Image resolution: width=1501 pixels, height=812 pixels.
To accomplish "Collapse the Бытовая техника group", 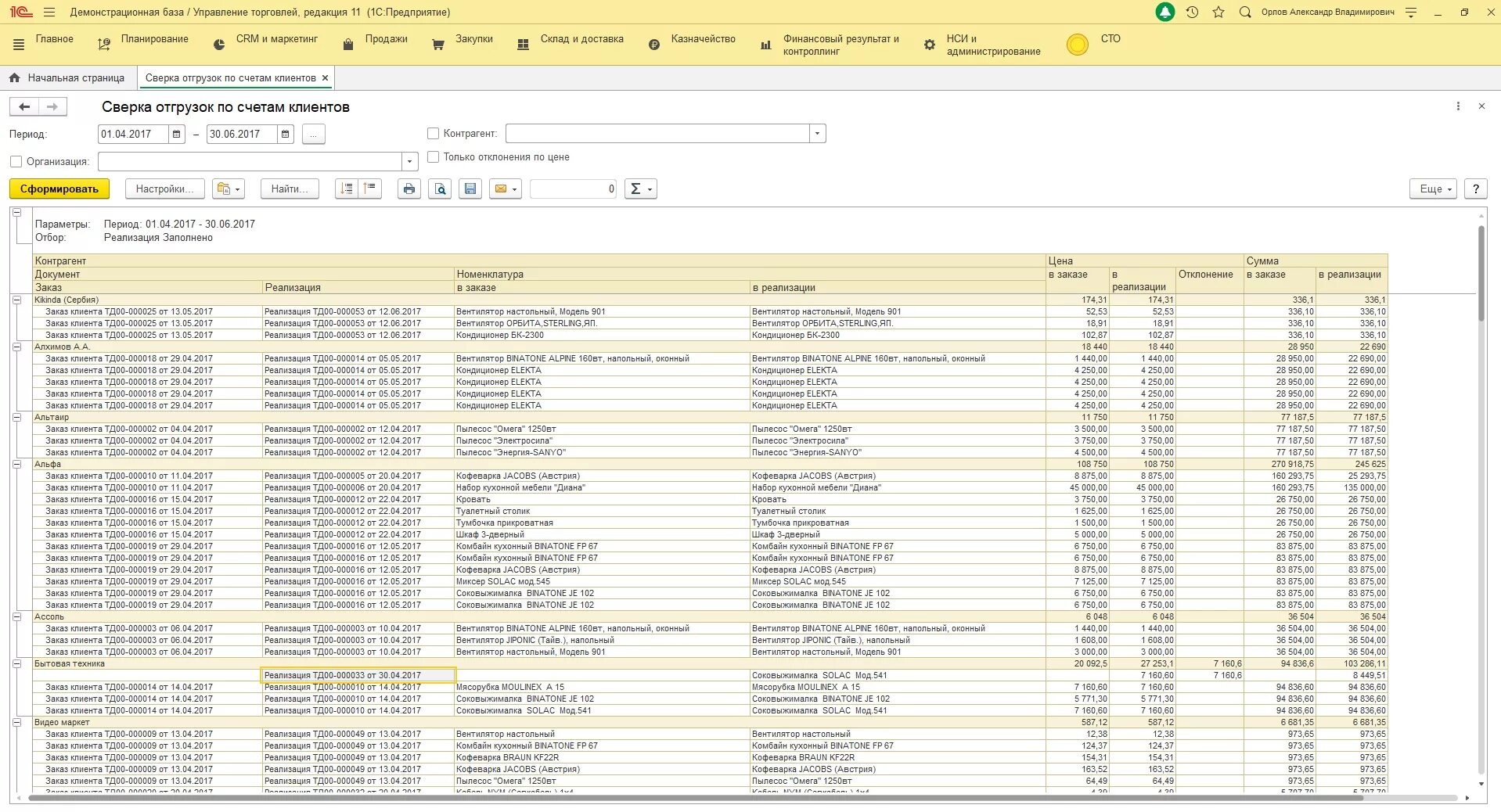I will (x=16, y=663).
